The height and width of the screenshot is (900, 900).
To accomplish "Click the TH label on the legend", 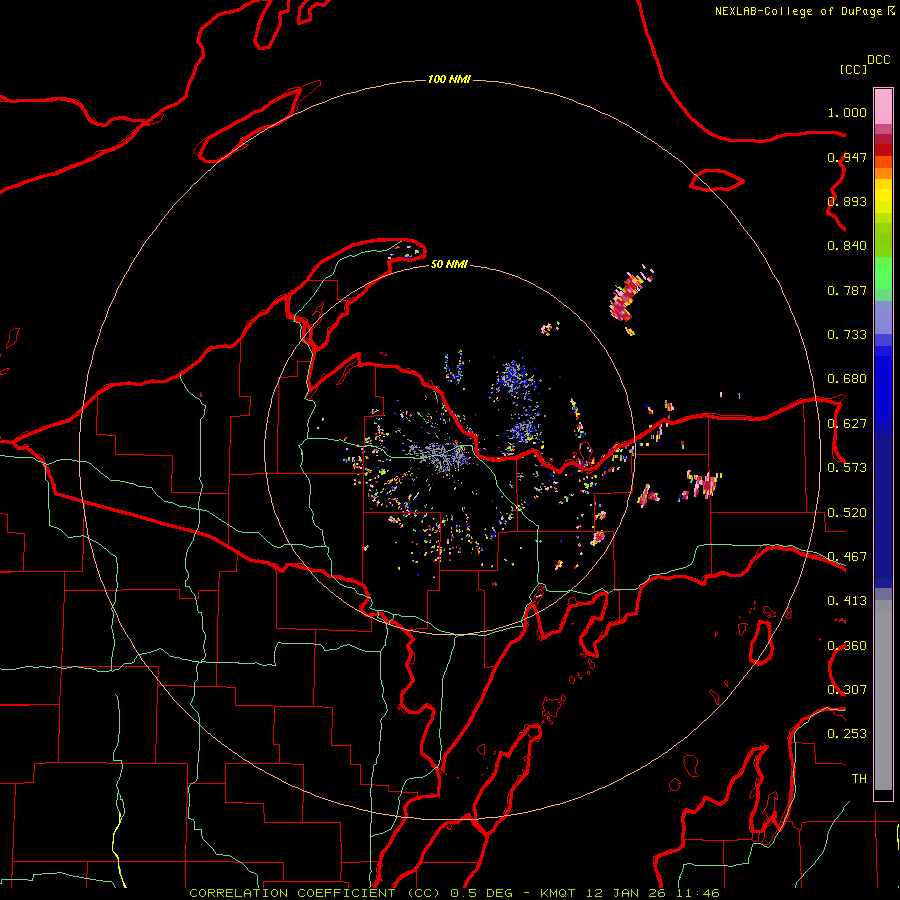I will pos(859,778).
